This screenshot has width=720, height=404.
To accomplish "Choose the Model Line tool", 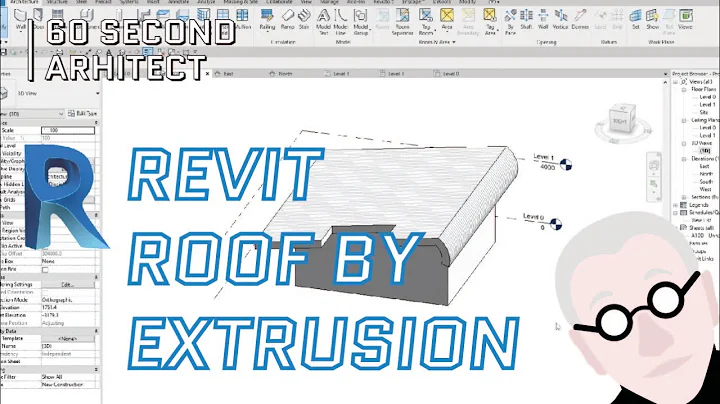I will coord(340,22).
